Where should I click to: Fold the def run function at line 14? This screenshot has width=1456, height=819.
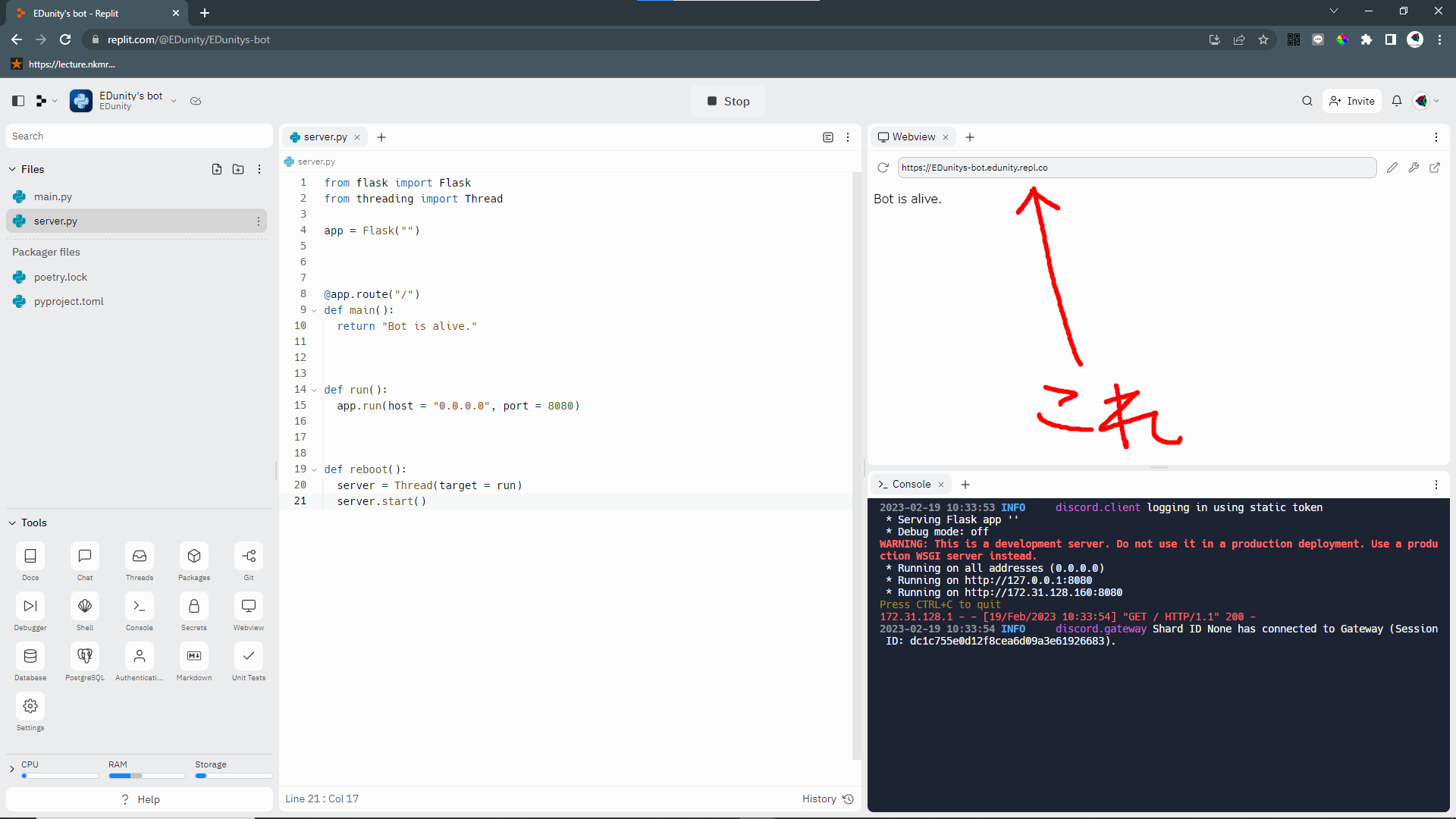coord(314,390)
